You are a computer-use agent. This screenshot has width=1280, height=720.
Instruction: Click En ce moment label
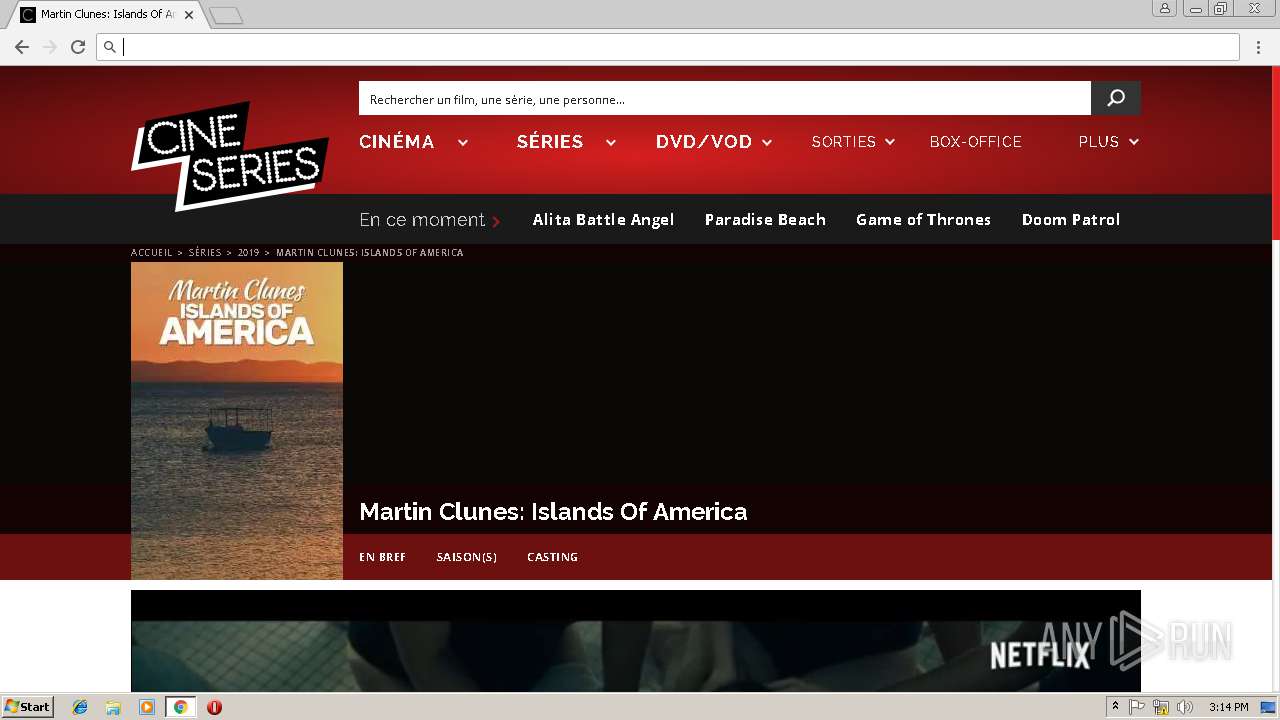tap(422, 220)
